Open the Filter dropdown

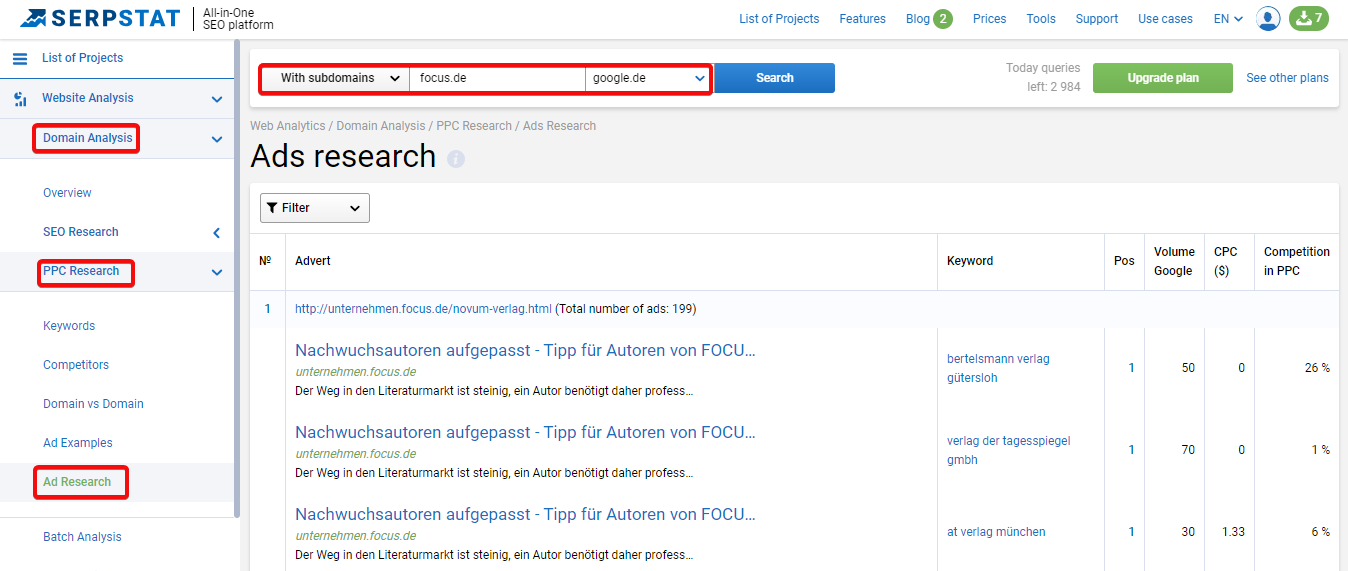315,208
